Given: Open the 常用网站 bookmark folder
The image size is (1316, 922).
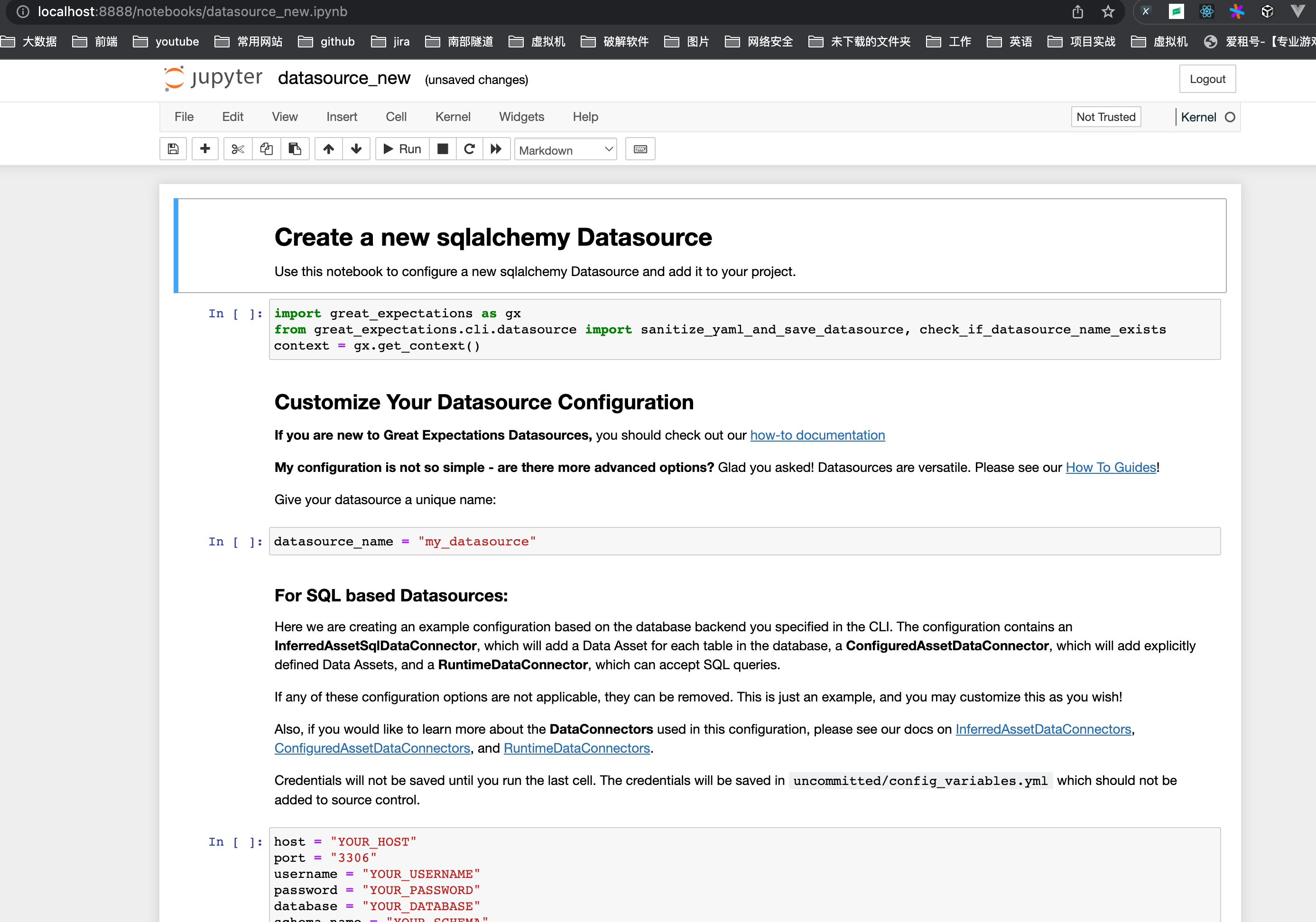Looking at the screenshot, I should [x=248, y=41].
